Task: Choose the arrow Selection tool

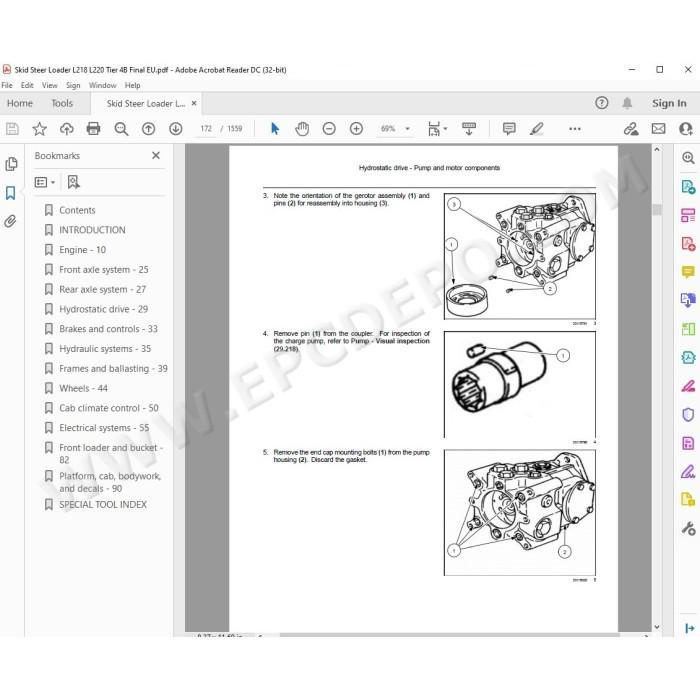Action: pos(275,129)
